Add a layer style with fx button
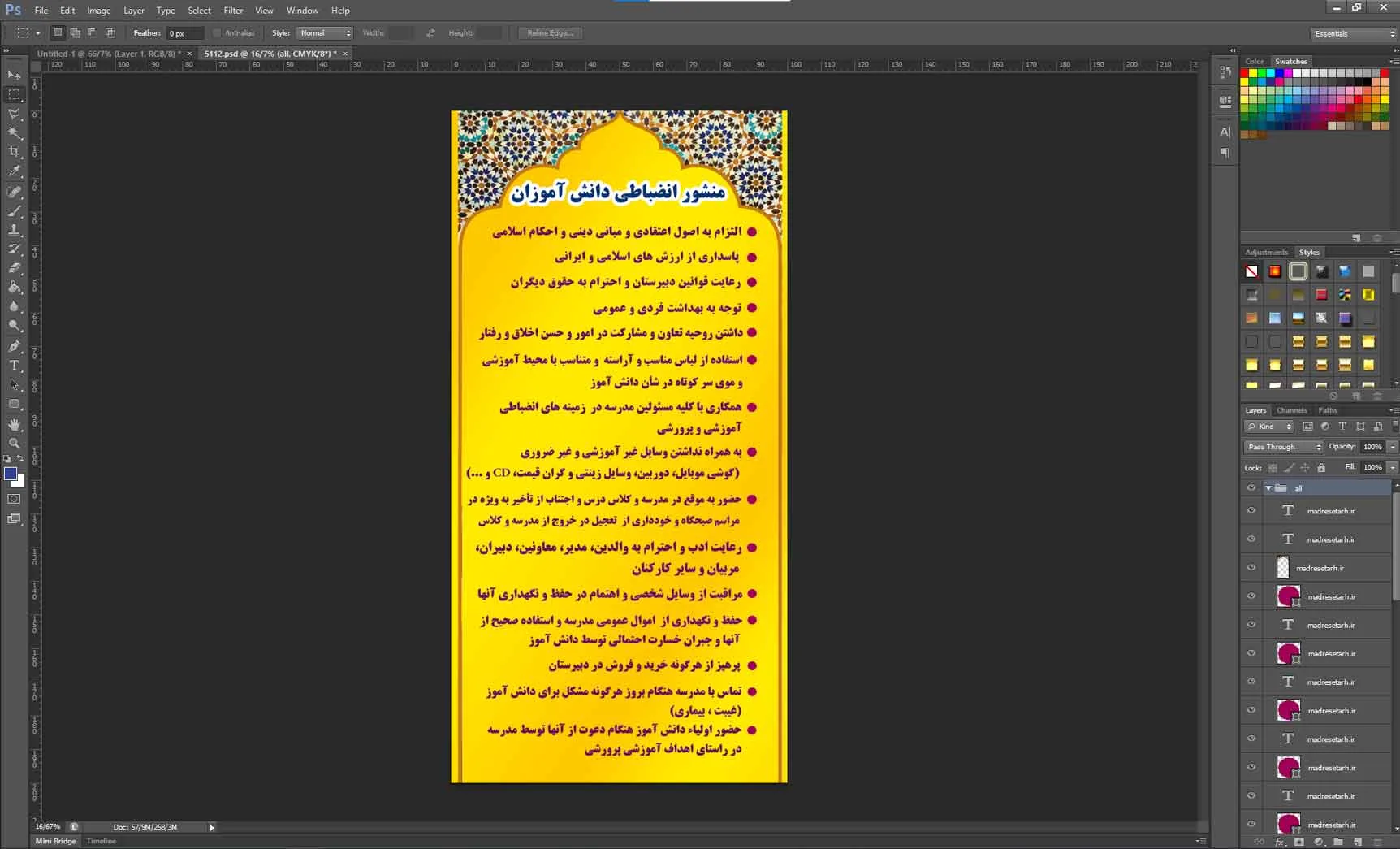1400x849 pixels. [x=1280, y=843]
